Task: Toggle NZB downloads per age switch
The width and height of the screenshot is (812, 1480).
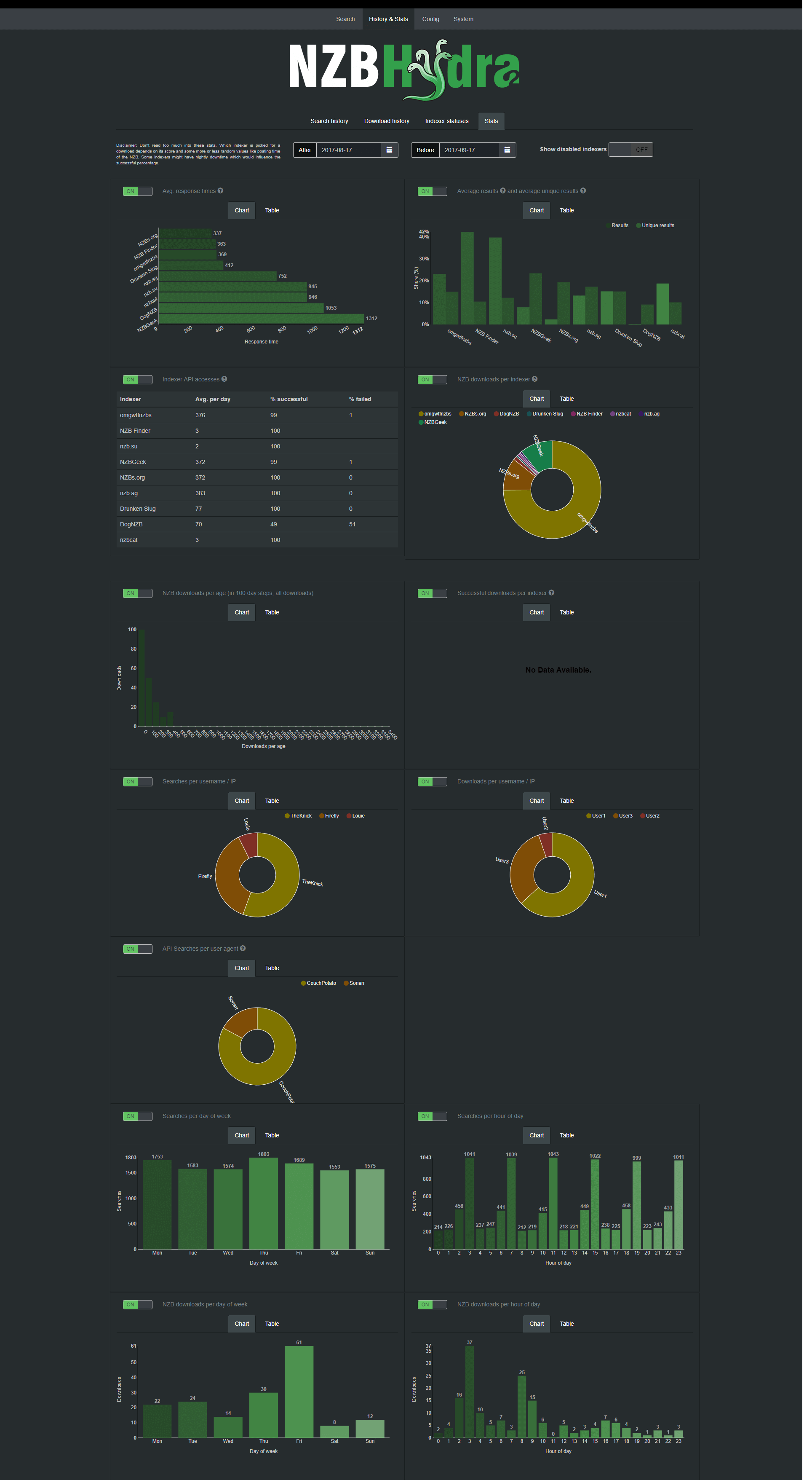Action: tap(137, 593)
